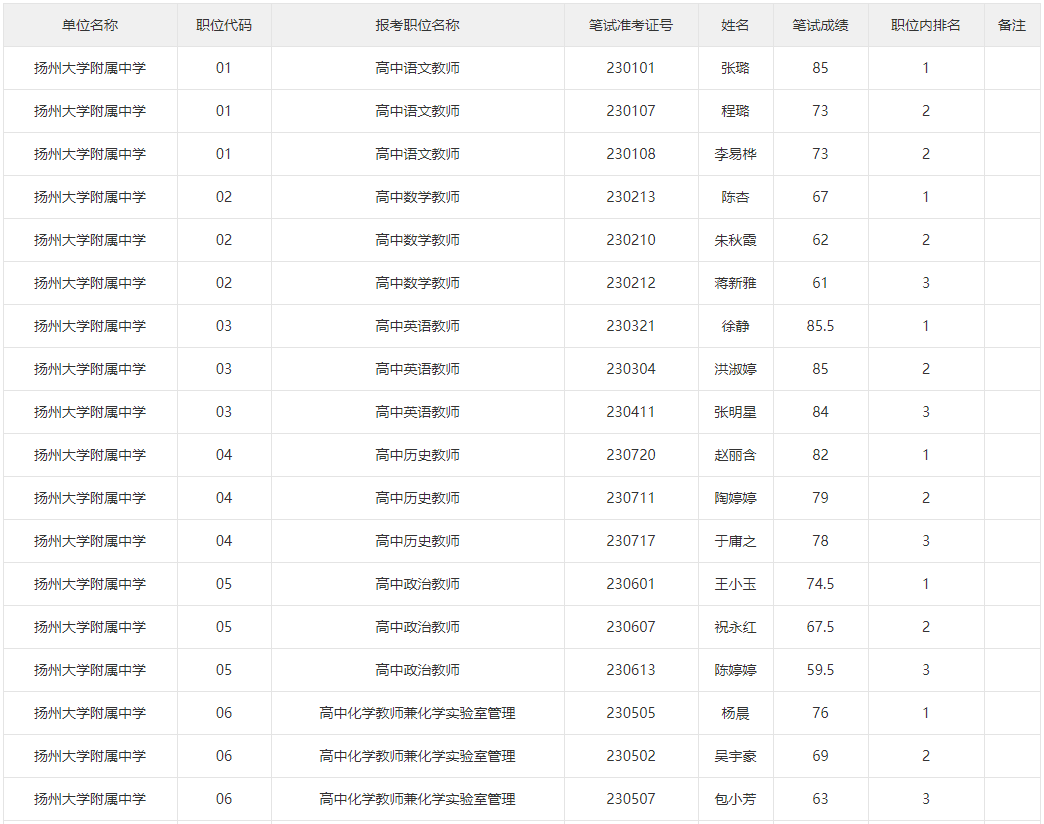Select the name 于庸之
The image size is (1044, 824).
[x=735, y=541]
